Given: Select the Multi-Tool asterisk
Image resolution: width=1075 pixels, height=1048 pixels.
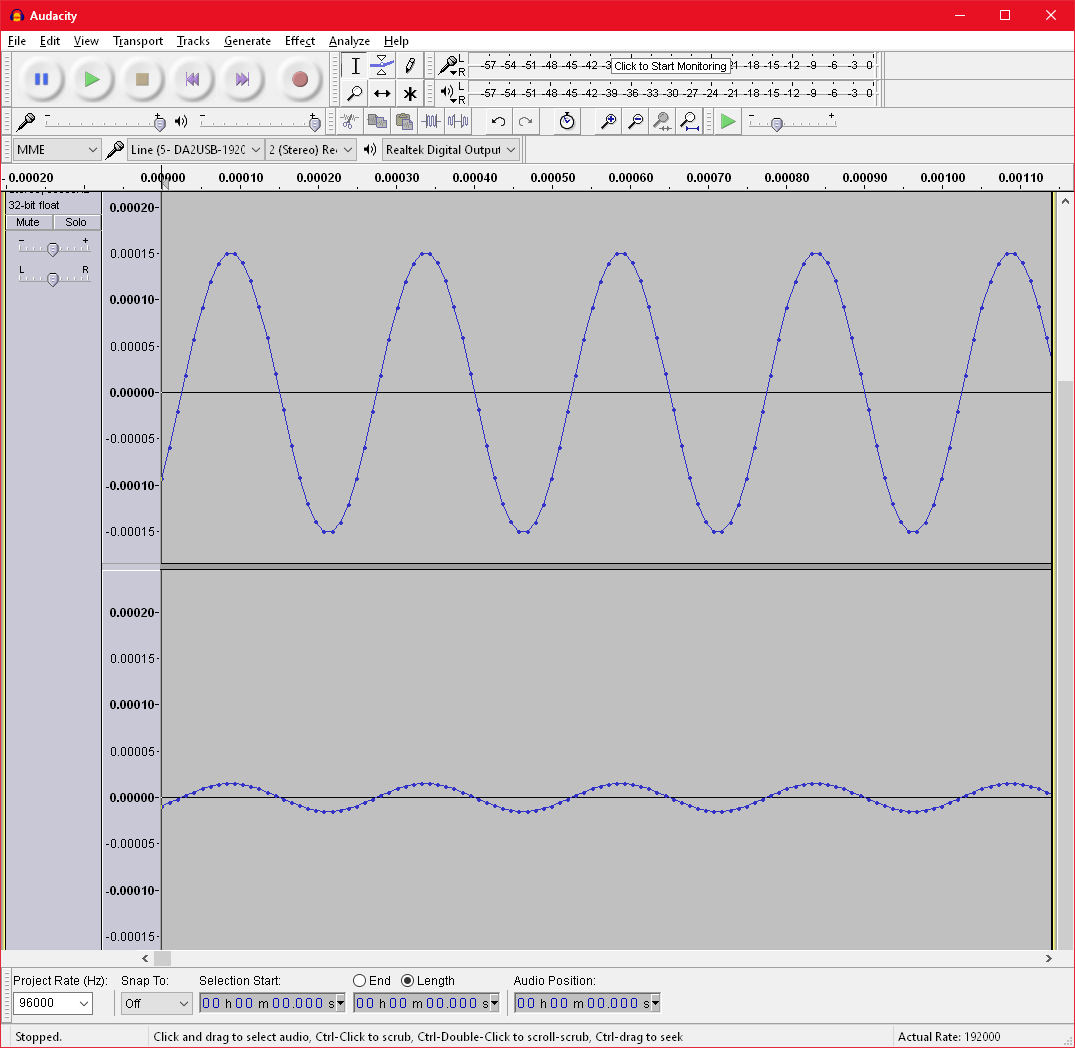Looking at the screenshot, I should (409, 93).
